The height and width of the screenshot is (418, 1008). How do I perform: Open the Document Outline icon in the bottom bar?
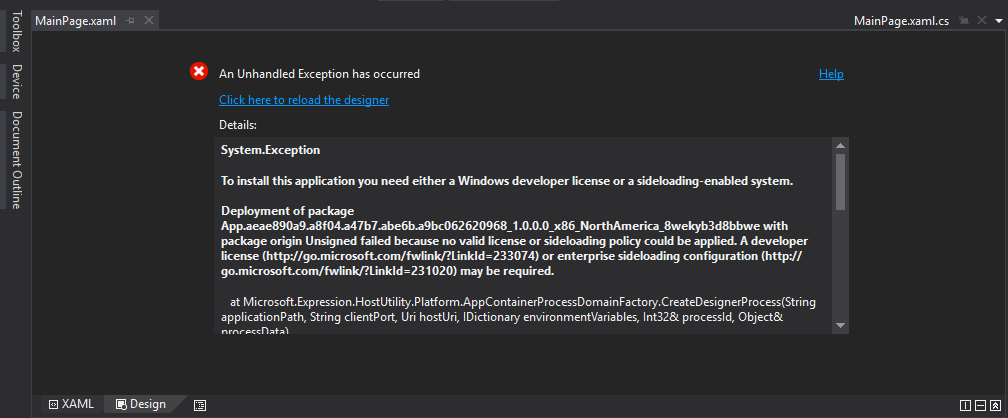click(x=200, y=405)
